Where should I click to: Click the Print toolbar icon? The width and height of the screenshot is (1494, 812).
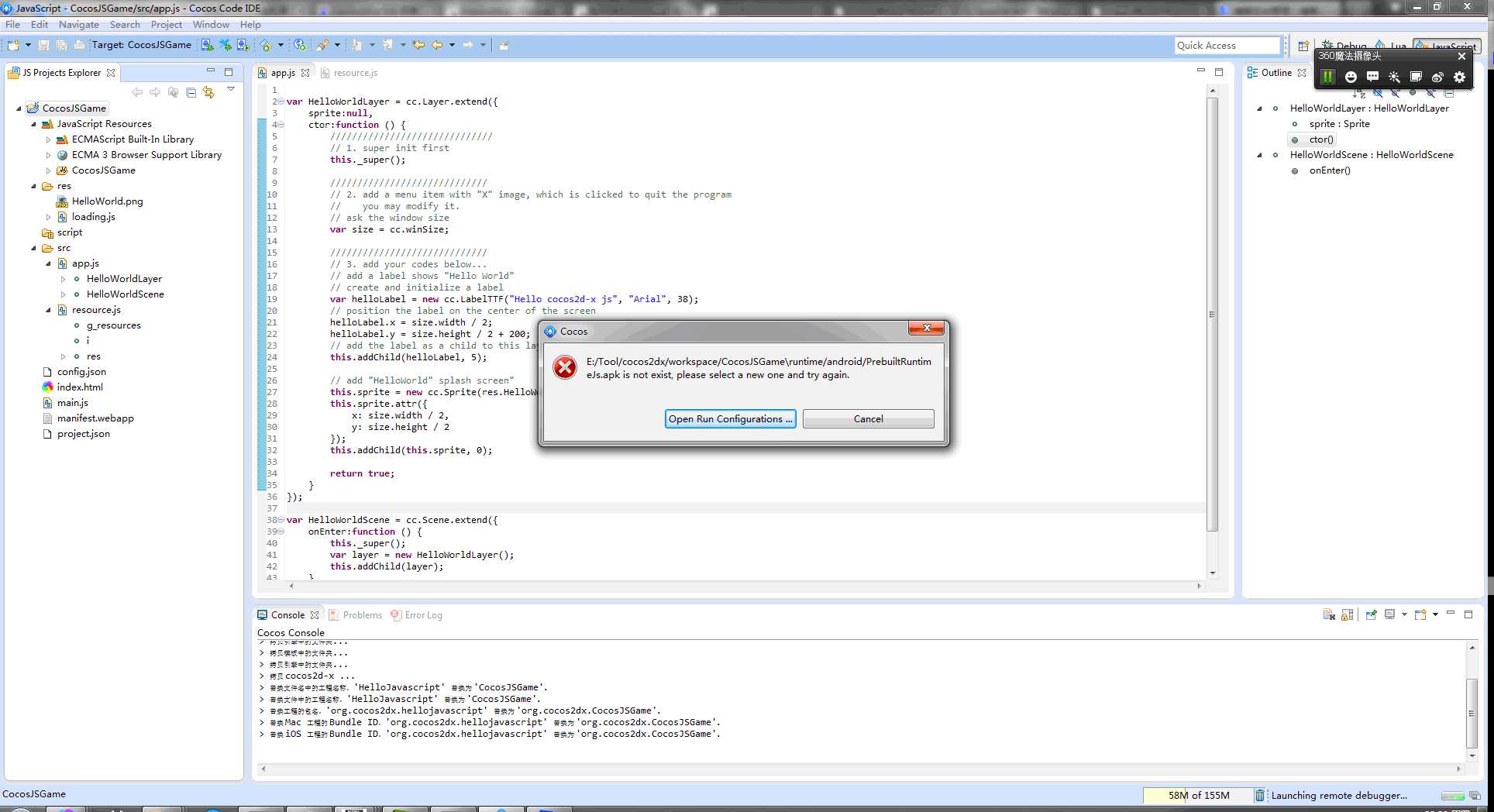coord(79,45)
